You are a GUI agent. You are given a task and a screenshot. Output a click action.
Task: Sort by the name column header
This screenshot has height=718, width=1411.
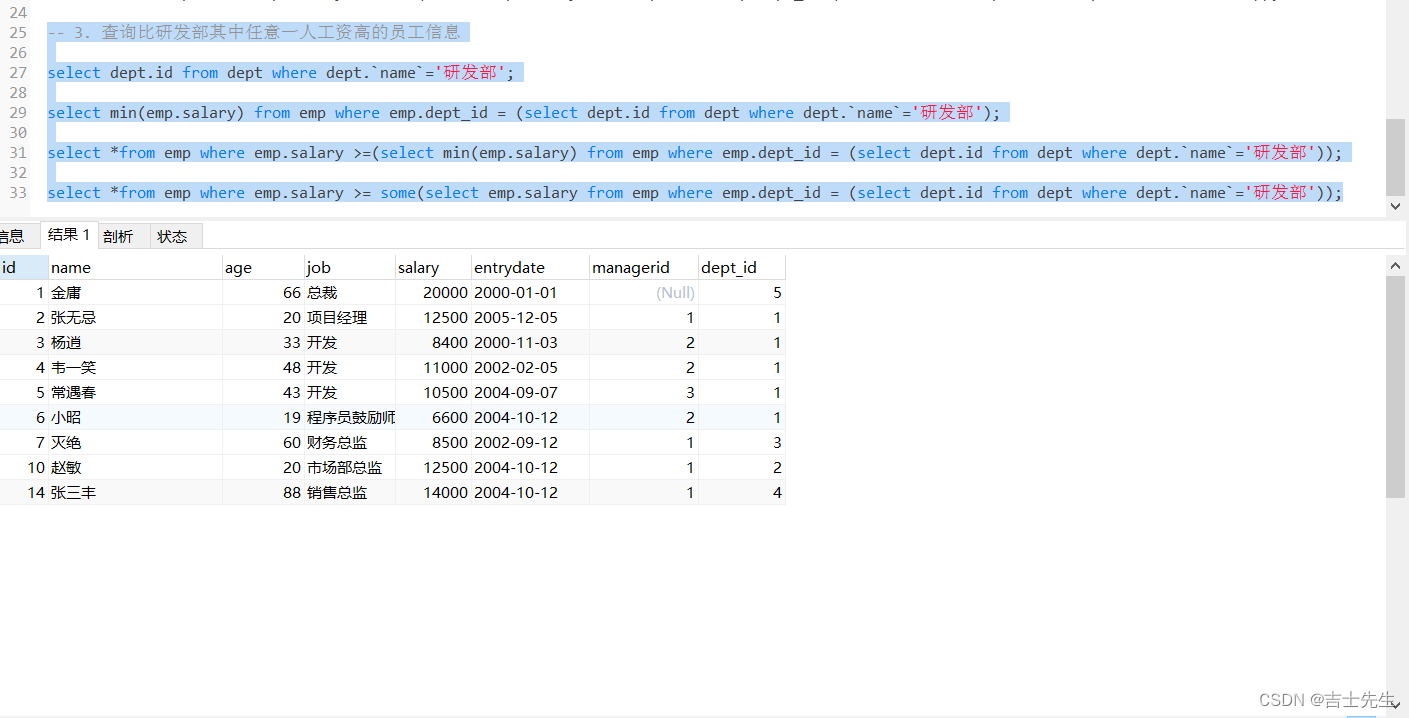(x=135, y=267)
